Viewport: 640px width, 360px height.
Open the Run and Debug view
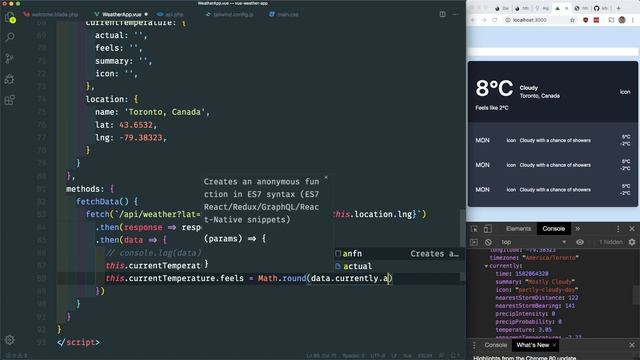pyautogui.click(x=10, y=79)
